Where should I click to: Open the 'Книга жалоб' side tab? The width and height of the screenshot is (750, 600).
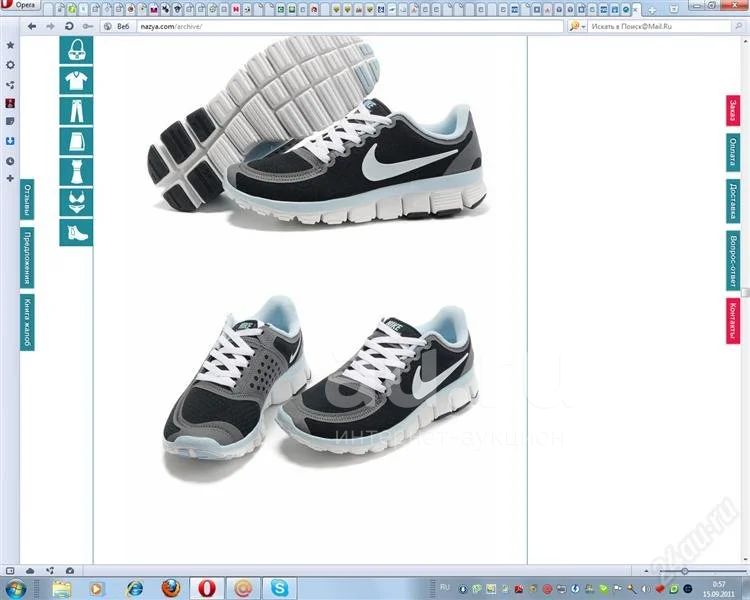27,322
